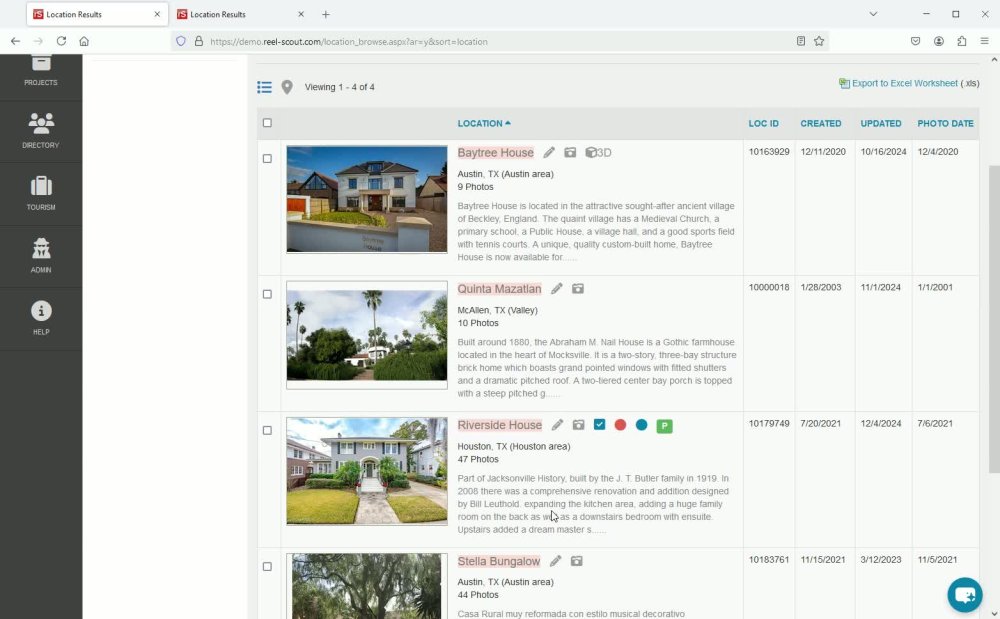
Task: Open browser extensions menu
Action: point(962,41)
